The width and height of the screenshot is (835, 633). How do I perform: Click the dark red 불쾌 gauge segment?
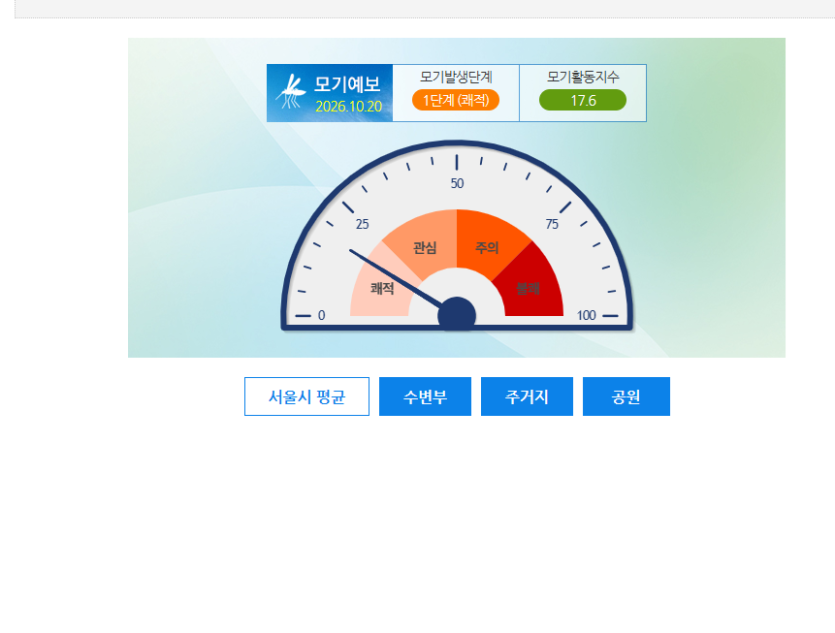(528, 289)
